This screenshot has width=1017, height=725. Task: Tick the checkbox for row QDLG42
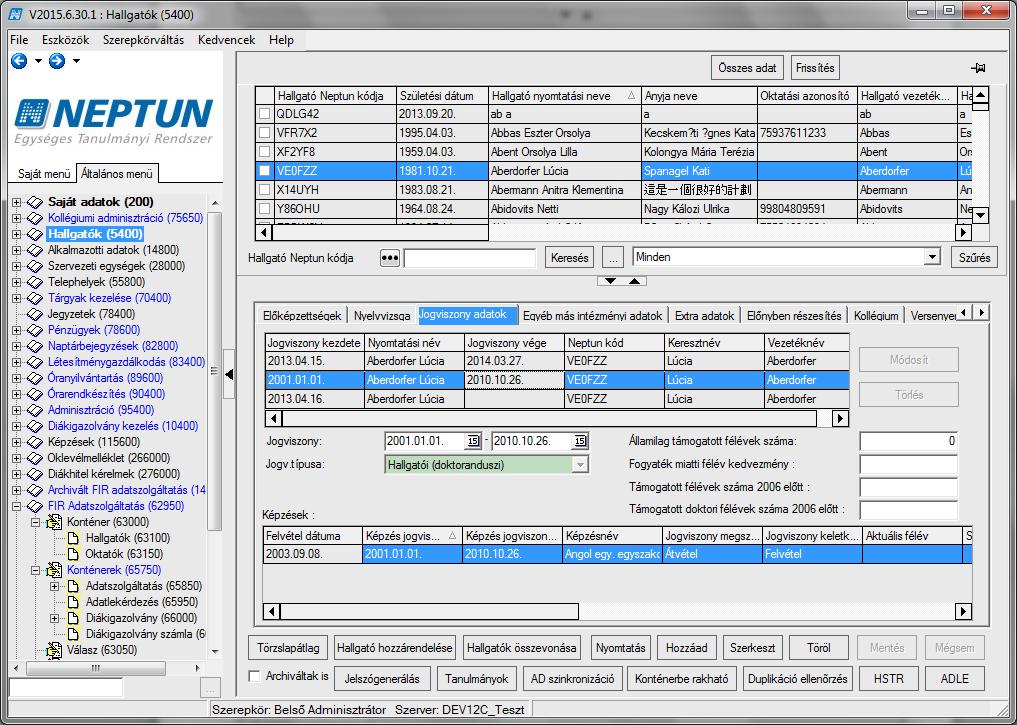265,114
